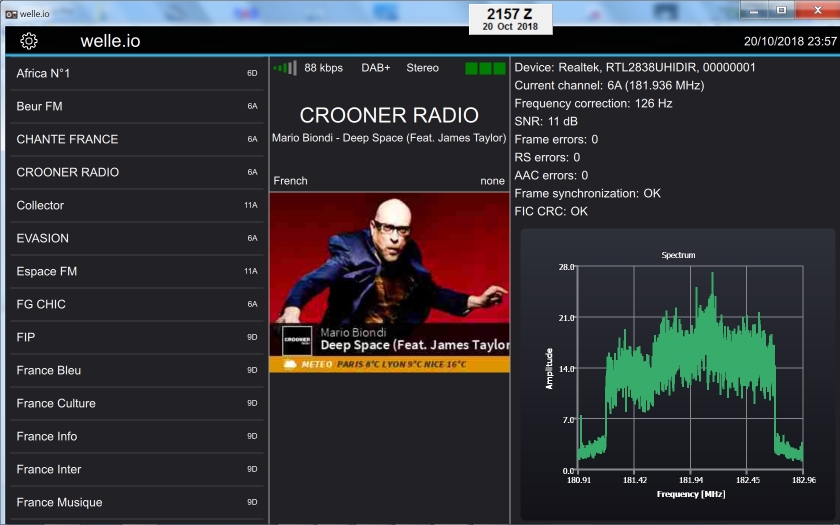The image size is (840, 525).
Task: Click the welle.io title bar app icon
Action: pyautogui.click(x=11, y=12)
